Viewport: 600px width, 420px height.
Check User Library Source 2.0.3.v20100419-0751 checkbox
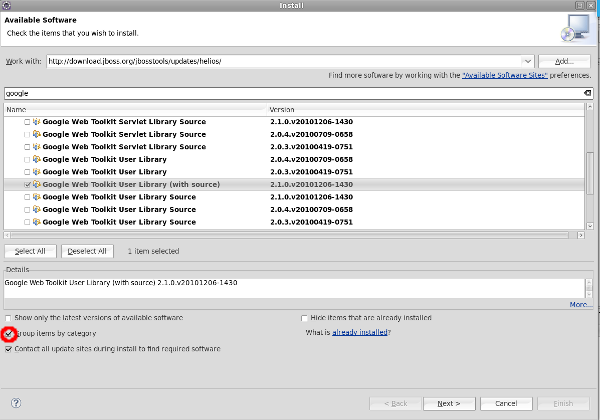pyautogui.click(x=27, y=222)
